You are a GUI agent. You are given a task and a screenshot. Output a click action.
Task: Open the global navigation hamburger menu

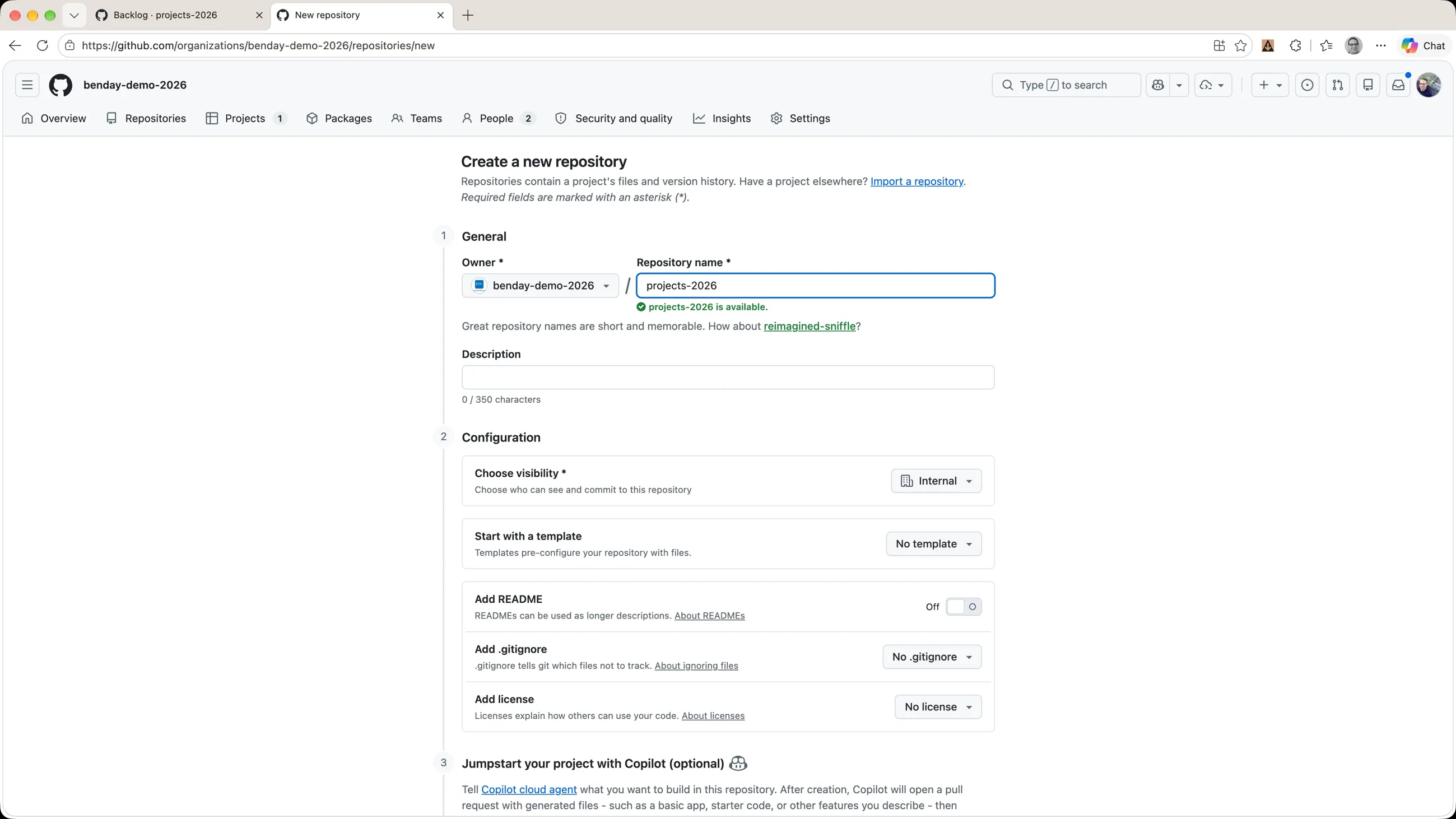click(27, 85)
